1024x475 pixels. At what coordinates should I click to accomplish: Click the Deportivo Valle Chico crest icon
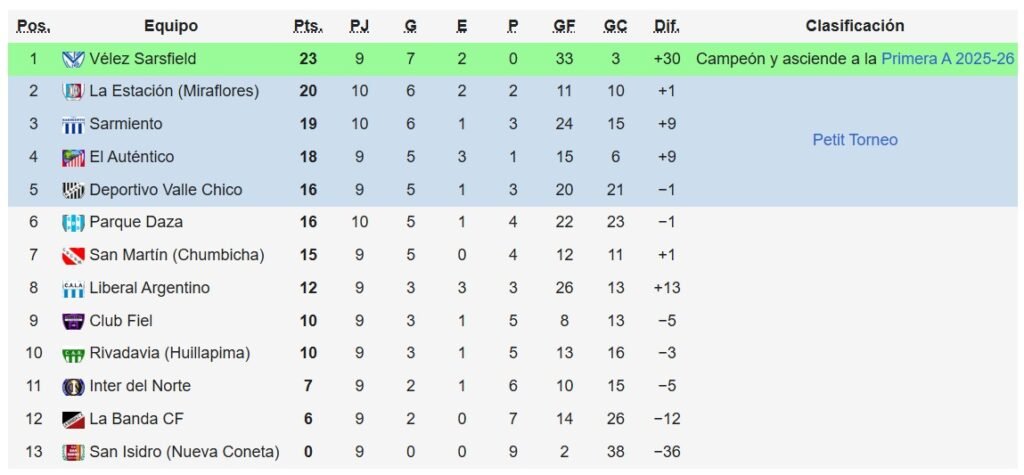tap(73, 190)
